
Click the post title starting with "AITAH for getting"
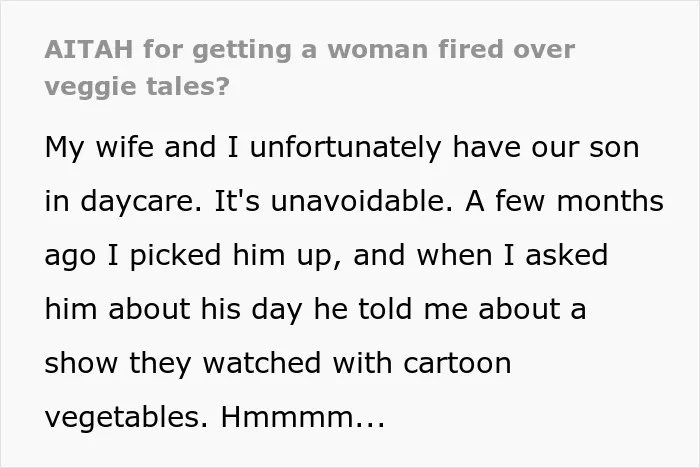coord(309,67)
